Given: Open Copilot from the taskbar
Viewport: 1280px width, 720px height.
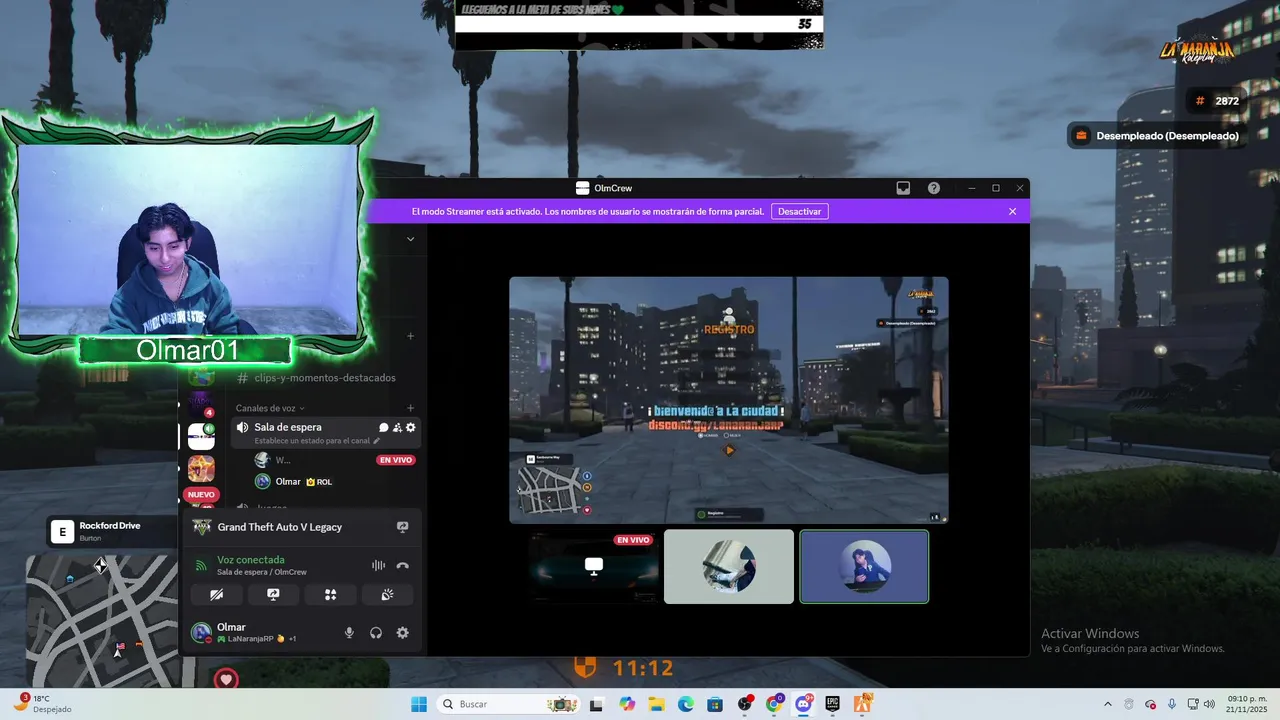Looking at the screenshot, I should pyautogui.click(x=627, y=704).
